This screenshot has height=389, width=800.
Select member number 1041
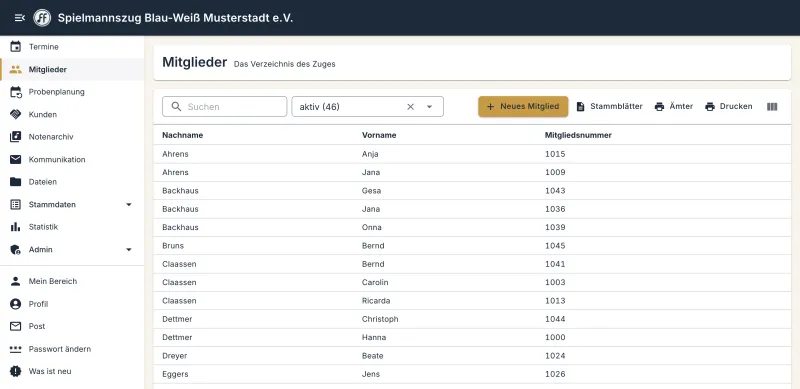point(472,264)
